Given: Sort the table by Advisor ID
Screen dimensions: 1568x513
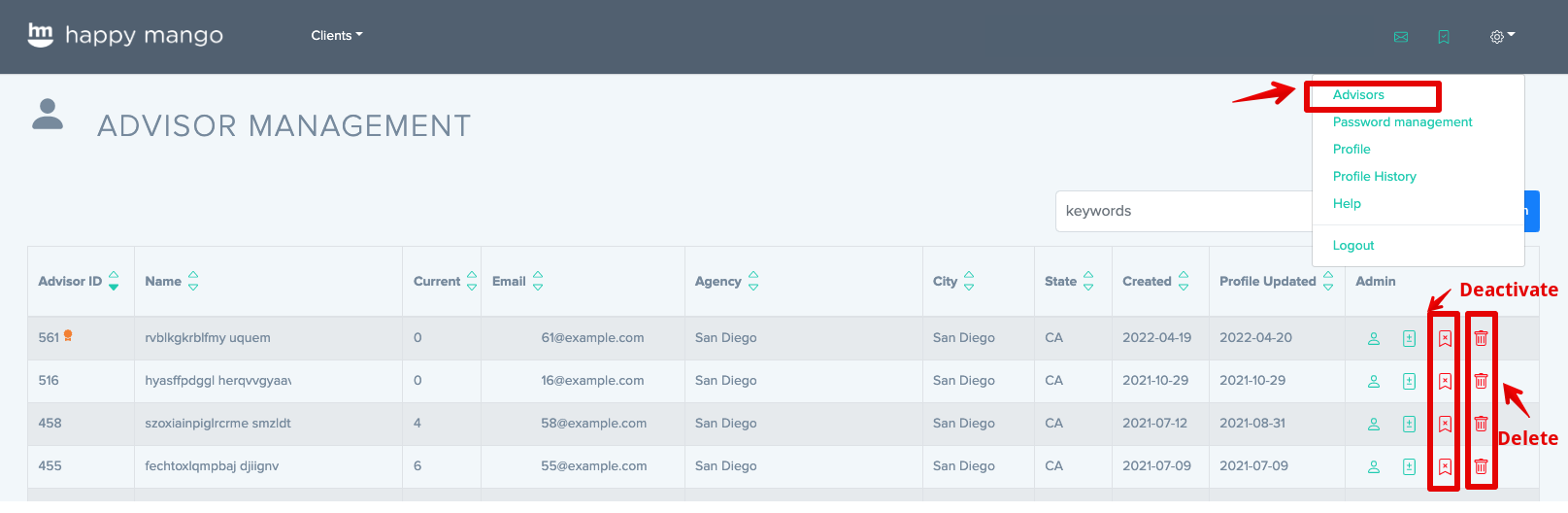Looking at the screenshot, I should pyautogui.click(x=114, y=281).
